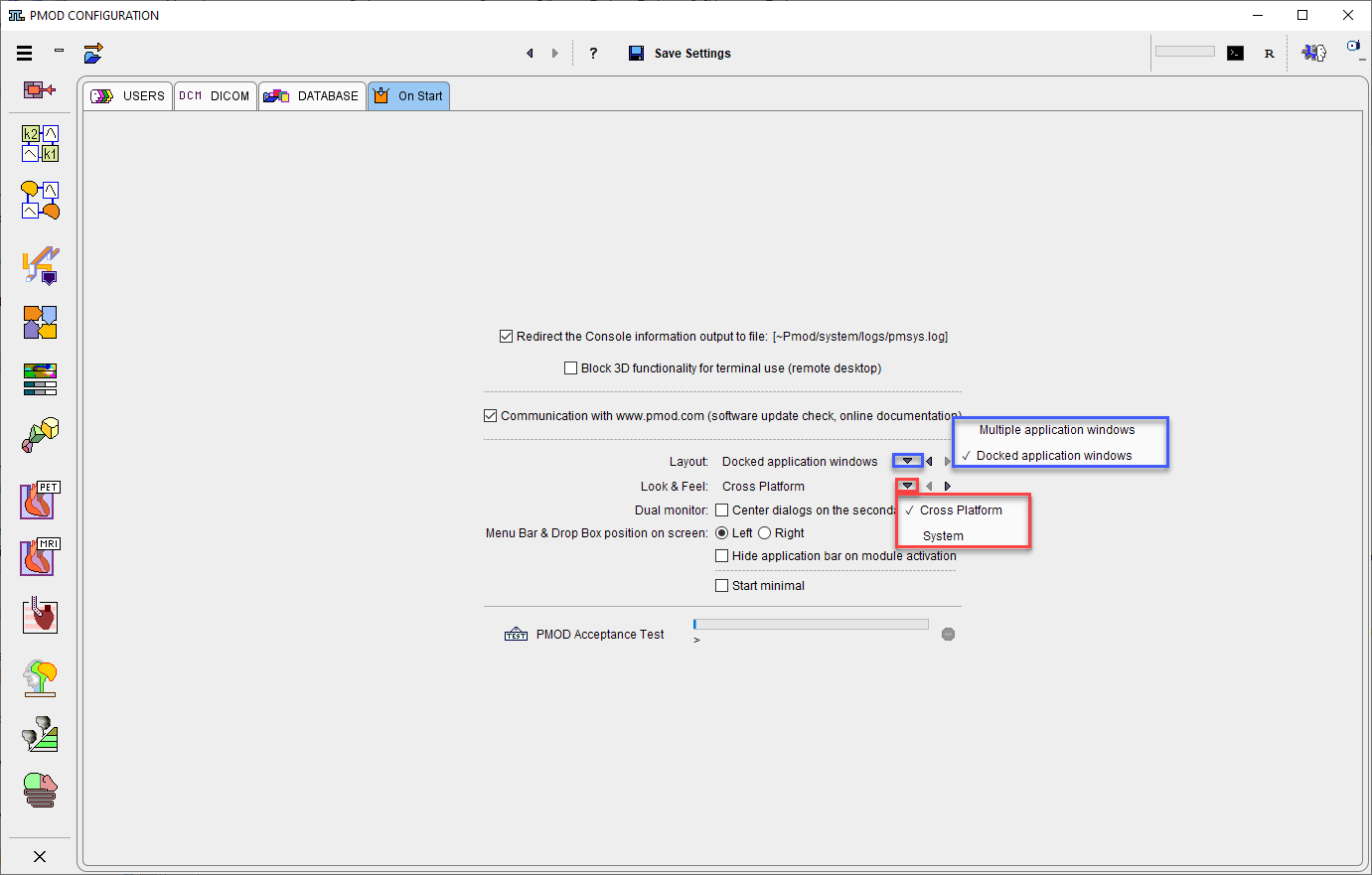1372x875 pixels.
Task: Start the PMOD Acceptance Test
Action: tap(600, 635)
